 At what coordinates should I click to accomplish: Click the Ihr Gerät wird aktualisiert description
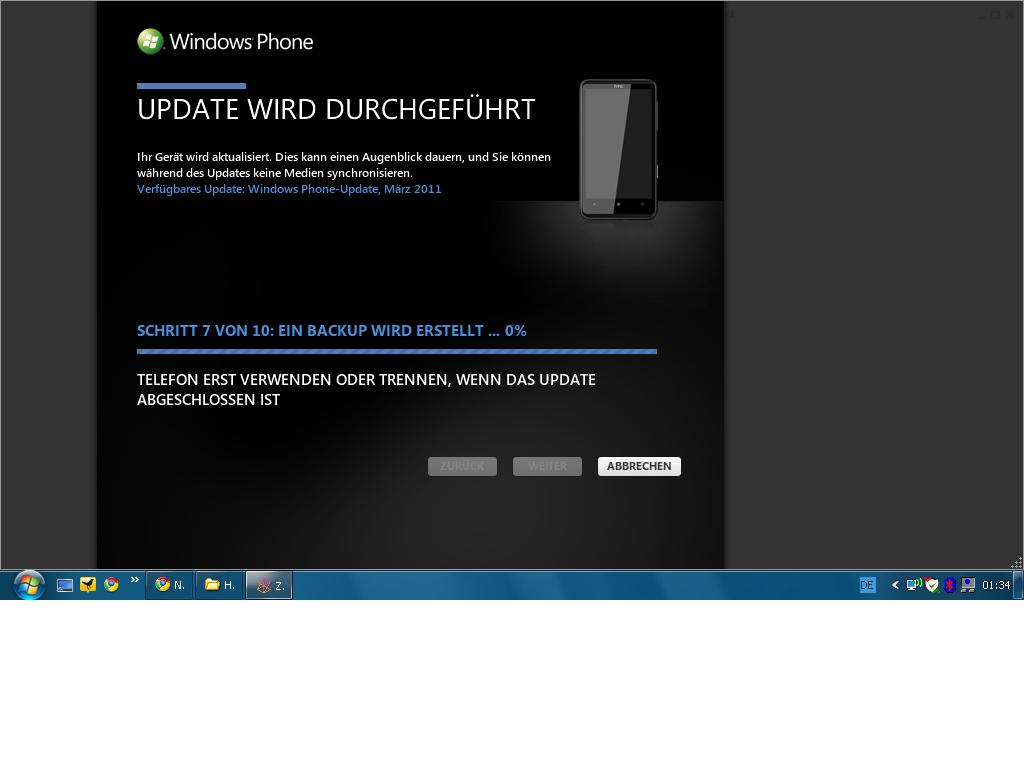pyautogui.click(x=344, y=165)
